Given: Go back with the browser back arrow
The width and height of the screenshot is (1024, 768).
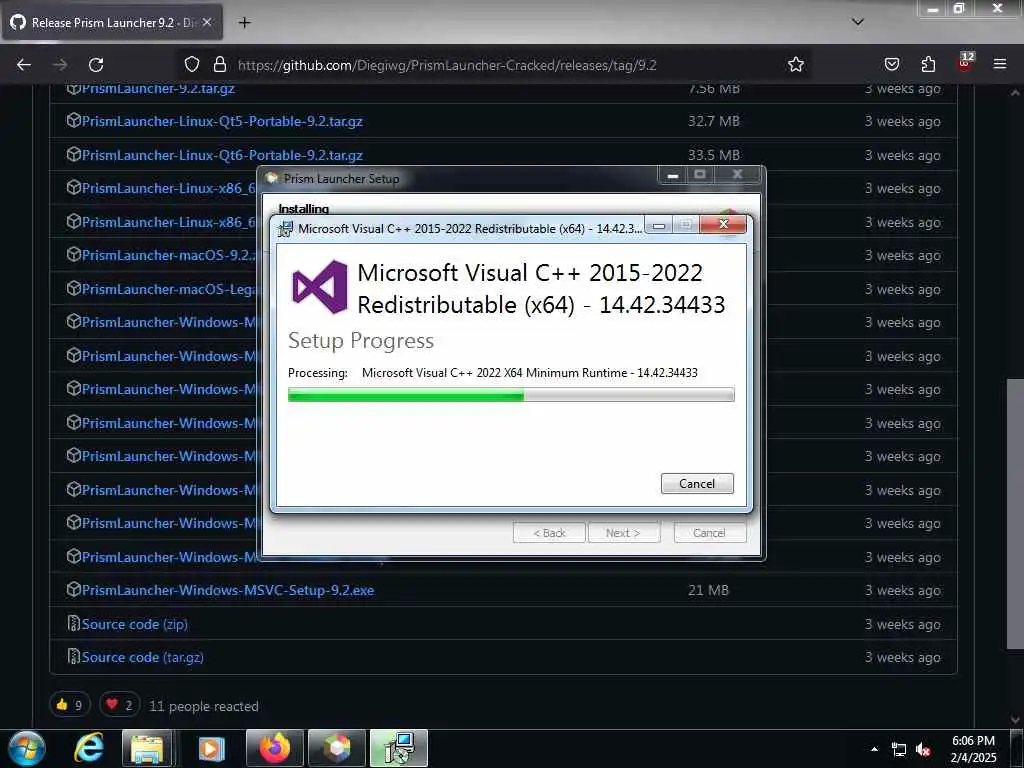Looking at the screenshot, I should [24, 65].
